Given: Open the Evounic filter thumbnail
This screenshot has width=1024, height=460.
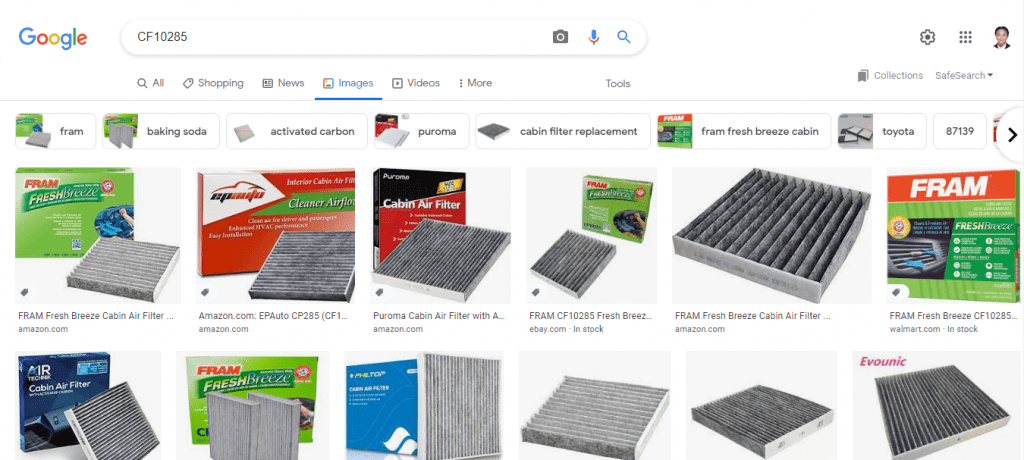Looking at the screenshot, I should (936, 405).
